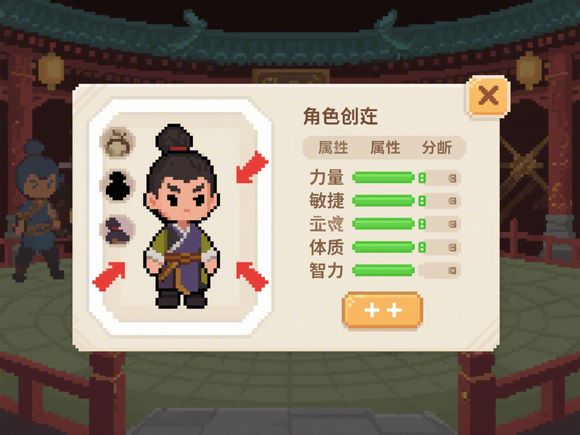Screen dimensions: 580x435
Task: Click the character portrait preview
Action: pyautogui.click(x=181, y=216)
